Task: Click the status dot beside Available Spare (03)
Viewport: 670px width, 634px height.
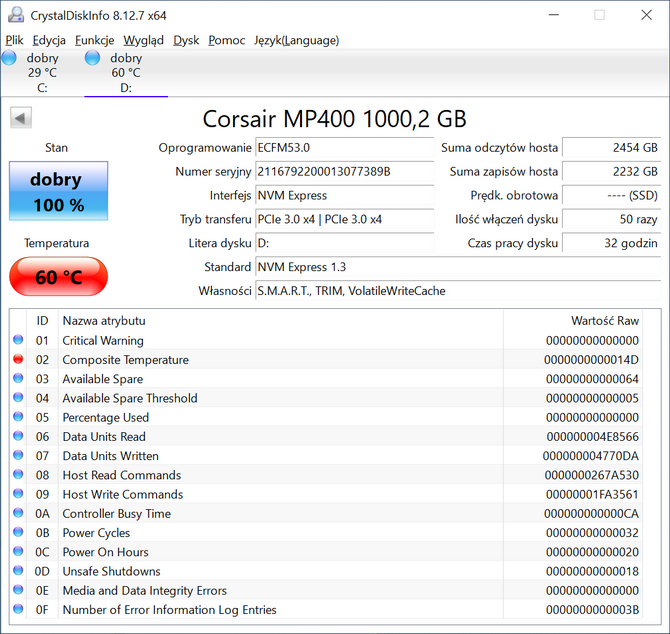Action: point(18,378)
